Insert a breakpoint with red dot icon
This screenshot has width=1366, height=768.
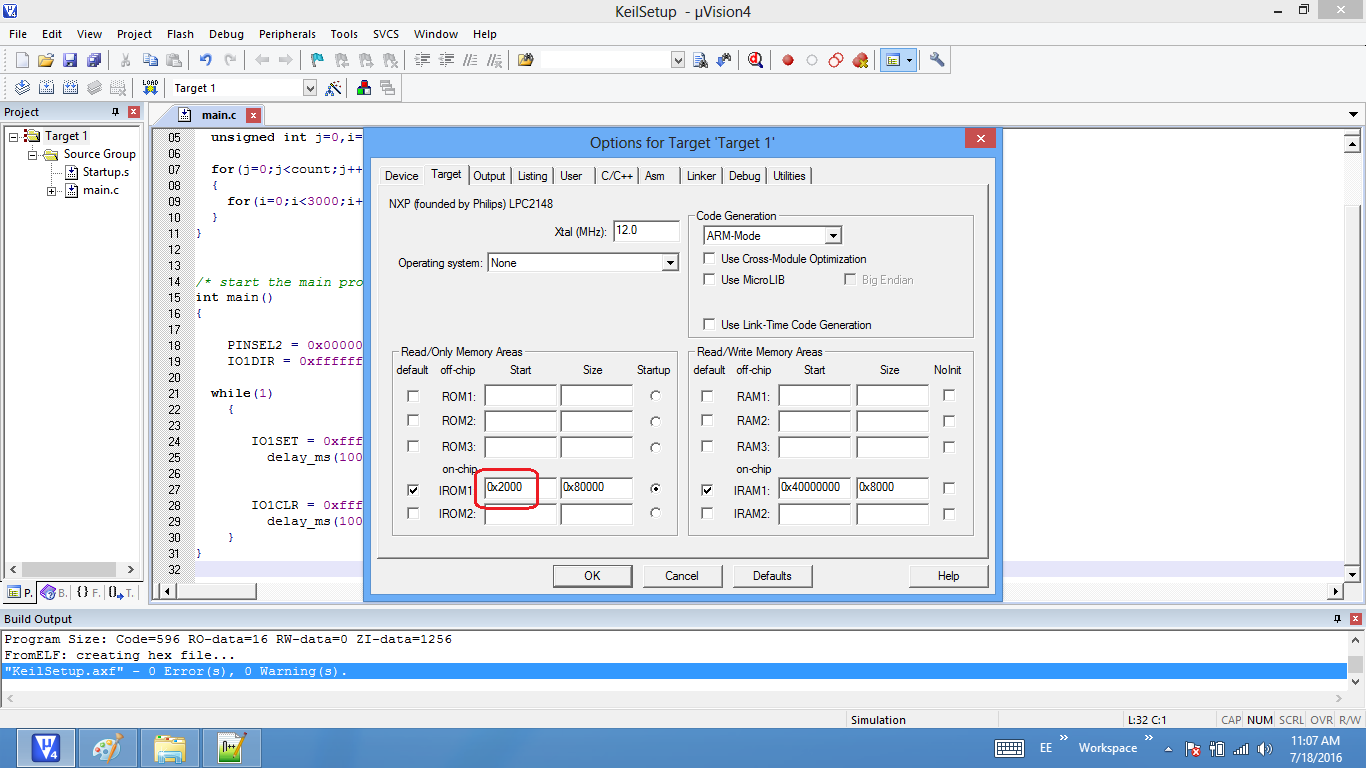(788, 60)
